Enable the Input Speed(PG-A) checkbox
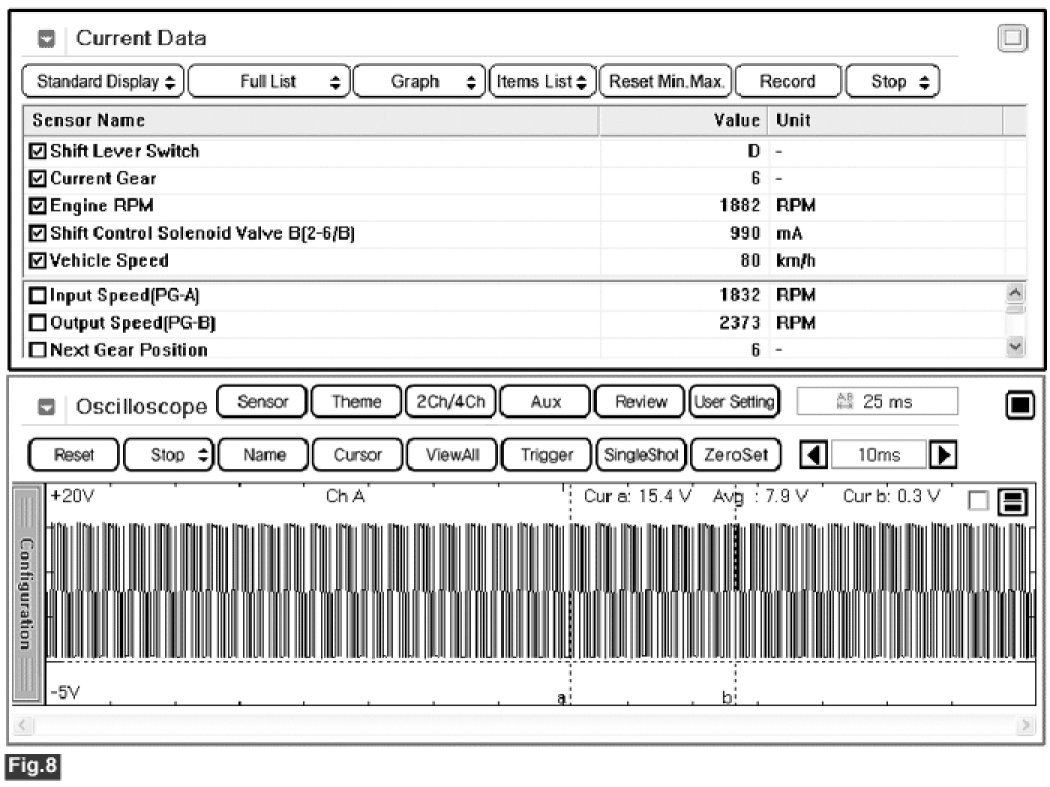Screen dimensions: 1050x787 (38, 296)
